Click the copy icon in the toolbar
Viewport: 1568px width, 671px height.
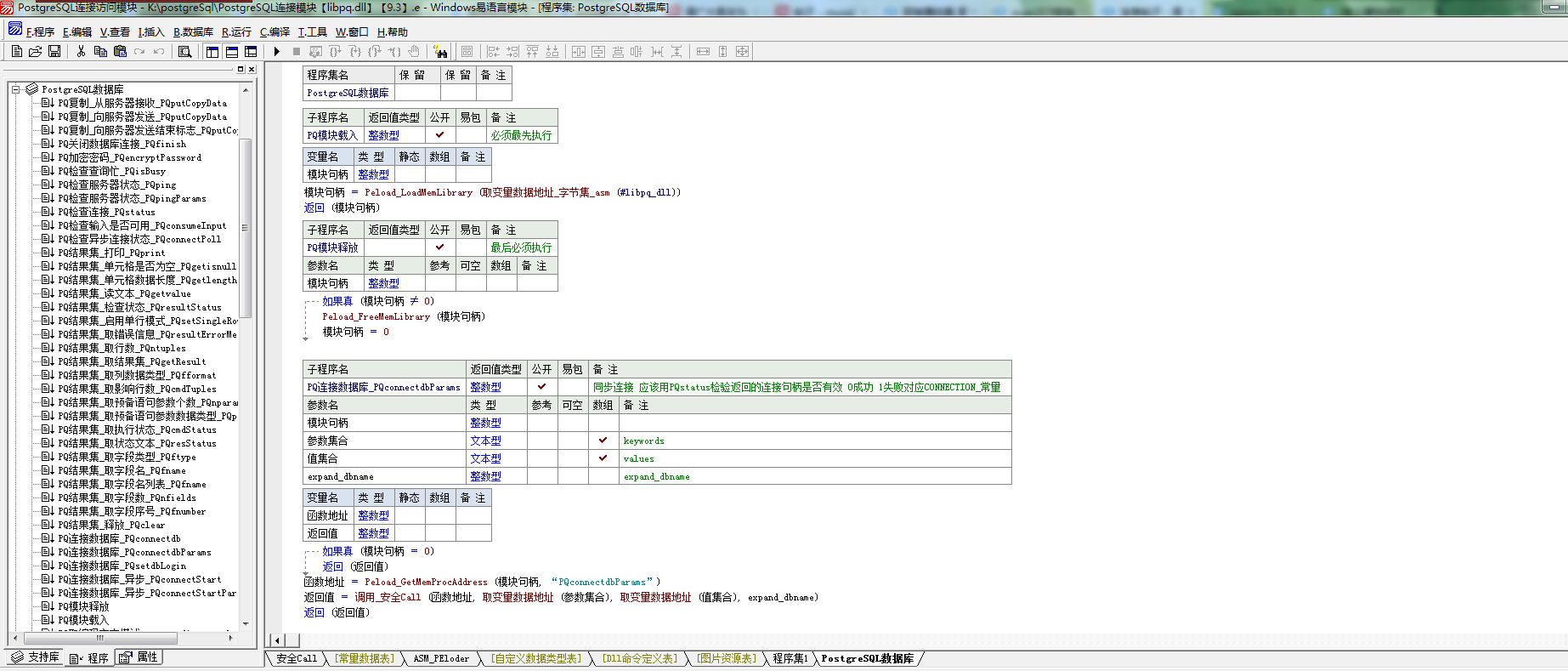click(100, 51)
